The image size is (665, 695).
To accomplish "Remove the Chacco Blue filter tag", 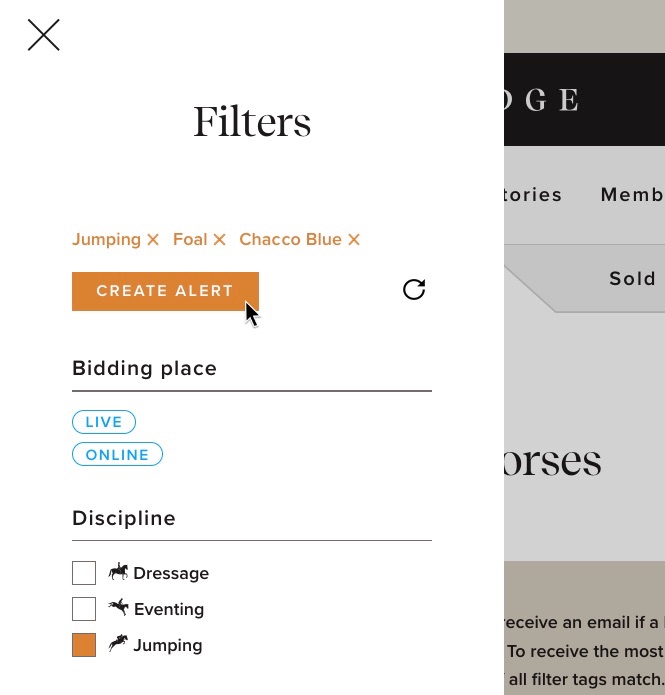I will tap(354, 240).
